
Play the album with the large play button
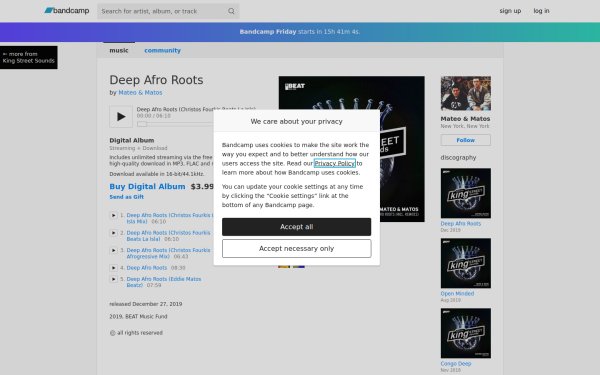tap(121, 116)
